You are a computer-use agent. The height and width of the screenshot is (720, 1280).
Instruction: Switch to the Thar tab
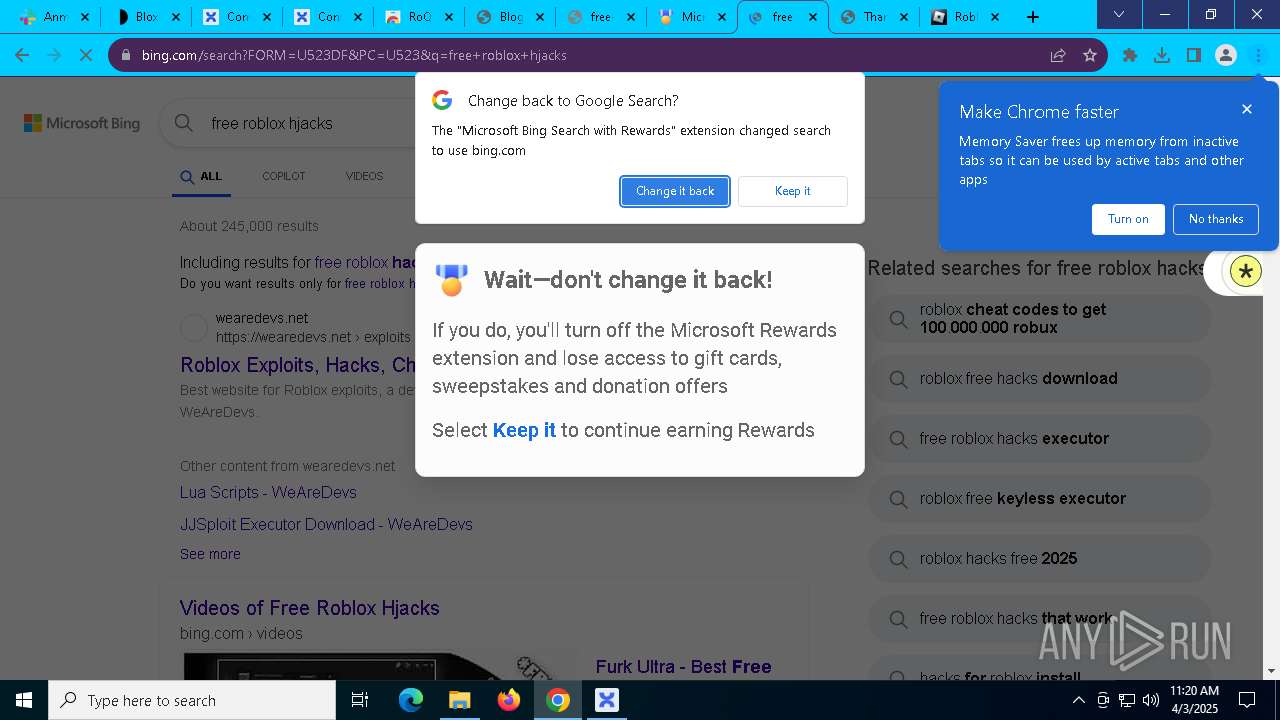point(875,17)
